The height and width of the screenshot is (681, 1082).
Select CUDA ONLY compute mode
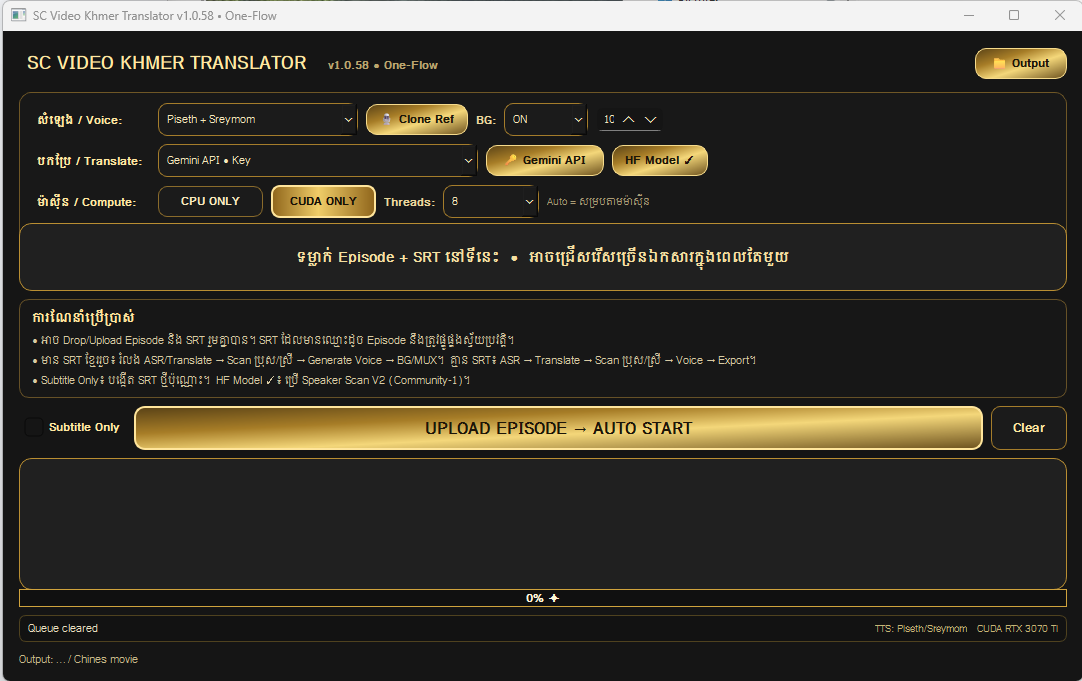tap(323, 201)
